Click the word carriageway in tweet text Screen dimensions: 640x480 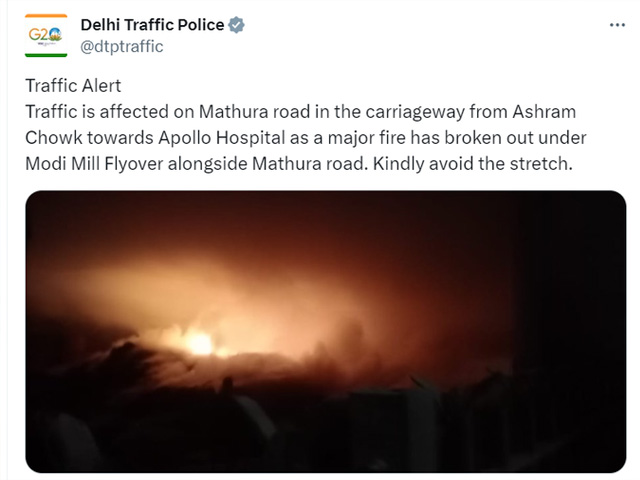(415, 112)
